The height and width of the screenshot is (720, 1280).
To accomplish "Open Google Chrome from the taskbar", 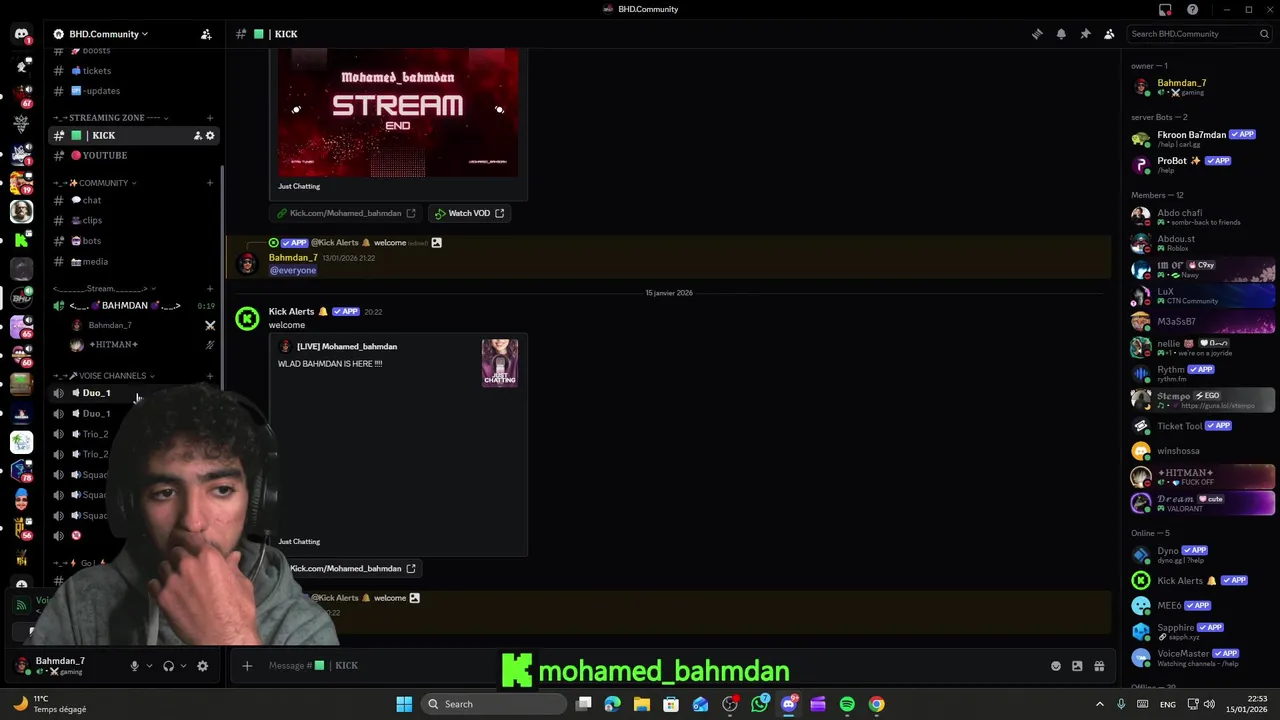I will click(x=876, y=704).
